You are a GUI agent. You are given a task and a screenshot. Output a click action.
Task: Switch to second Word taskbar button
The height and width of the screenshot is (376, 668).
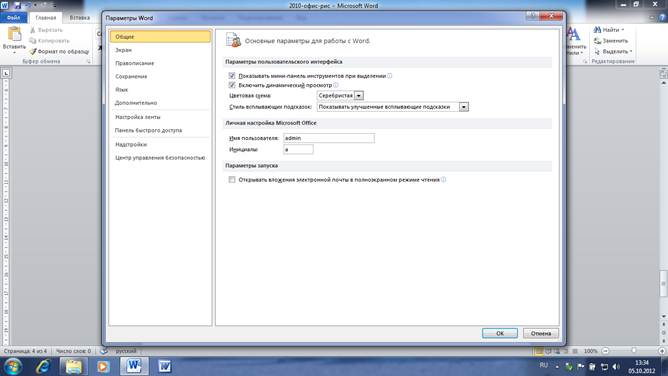164,367
